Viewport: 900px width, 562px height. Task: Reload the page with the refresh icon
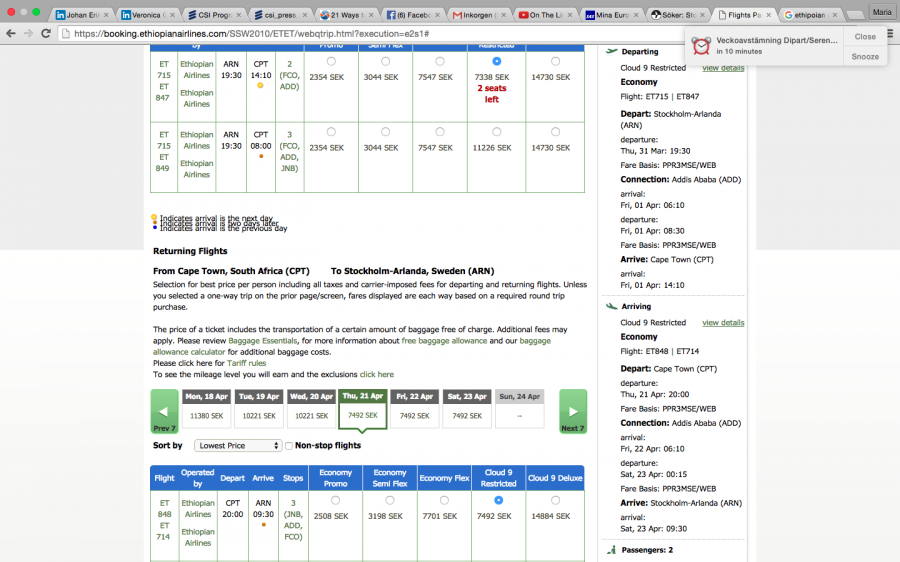click(46, 34)
